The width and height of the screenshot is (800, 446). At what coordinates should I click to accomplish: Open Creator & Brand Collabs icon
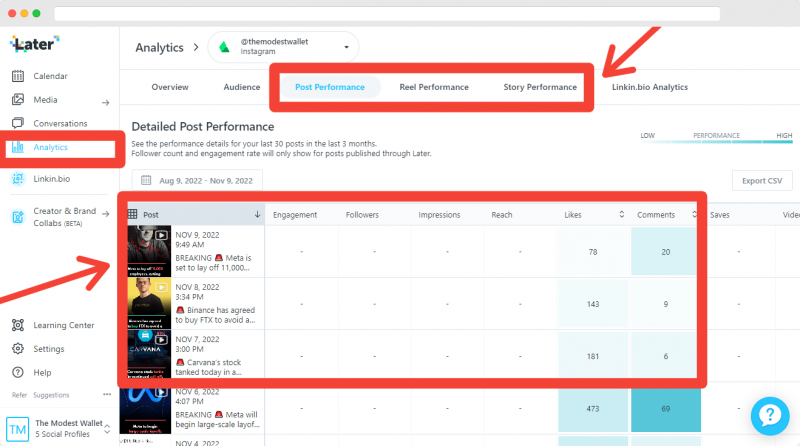coord(18,217)
